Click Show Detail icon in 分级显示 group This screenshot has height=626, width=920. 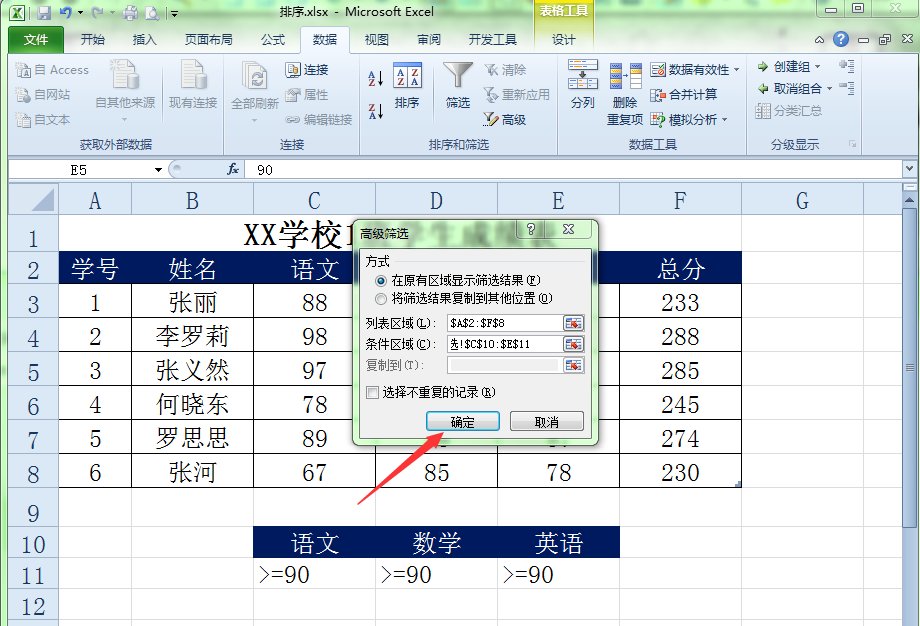pos(846,66)
